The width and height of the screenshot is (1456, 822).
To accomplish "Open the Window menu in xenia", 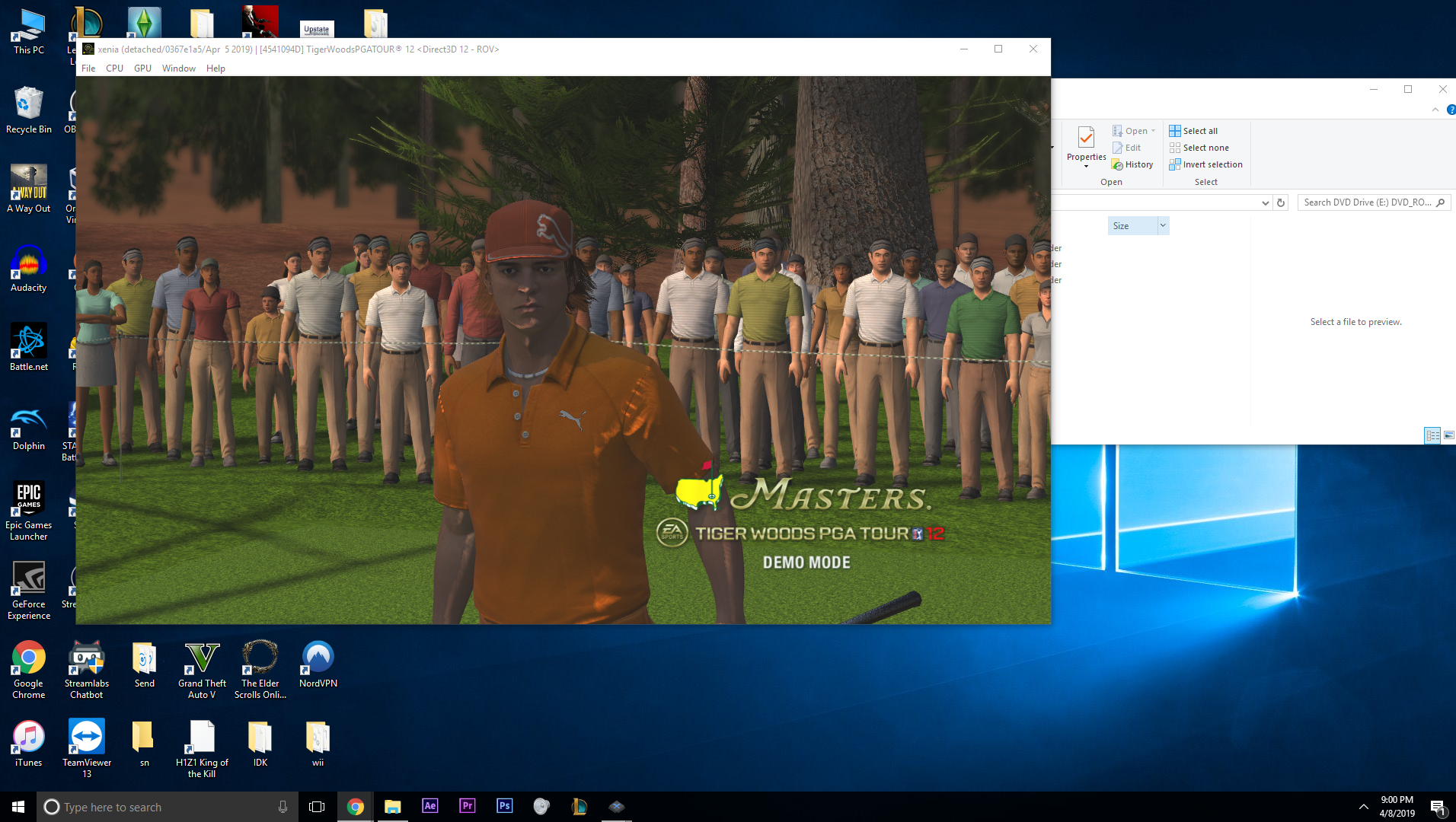I will [178, 68].
